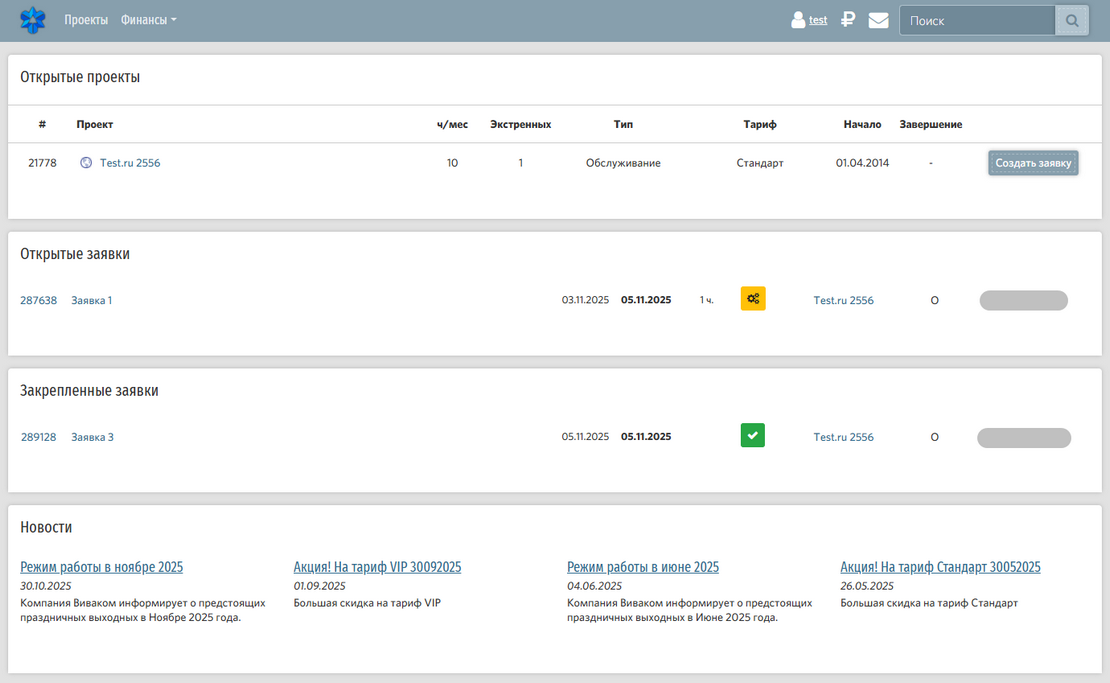Open Заявка 1 ticket link
Viewport: 1110px width, 683px height.
91,300
